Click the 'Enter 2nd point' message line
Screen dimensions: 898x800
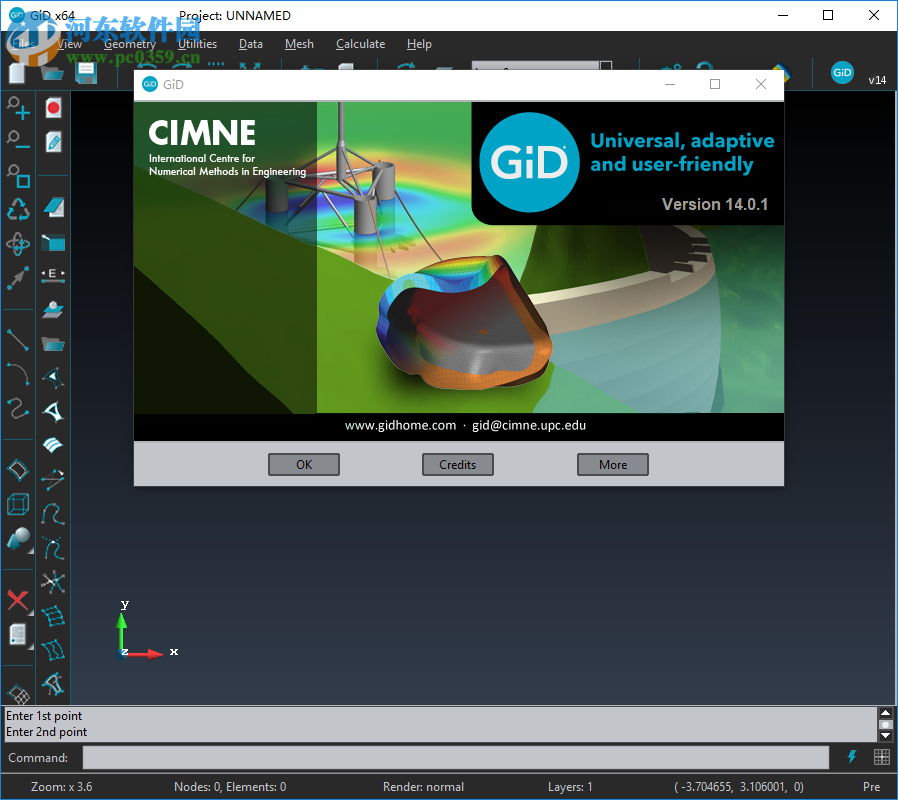coord(46,731)
